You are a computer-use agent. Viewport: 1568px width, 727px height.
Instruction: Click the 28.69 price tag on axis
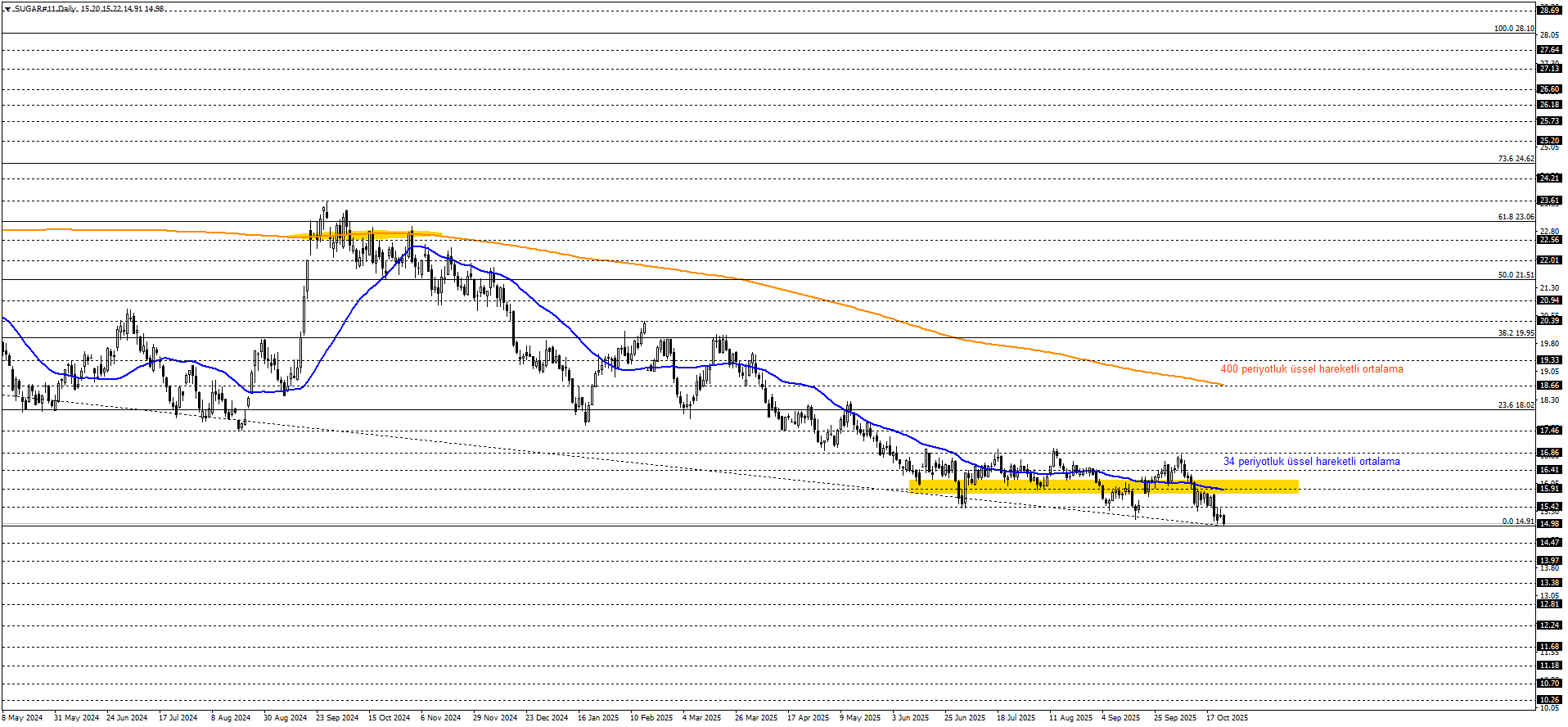(x=1549, y=11)
